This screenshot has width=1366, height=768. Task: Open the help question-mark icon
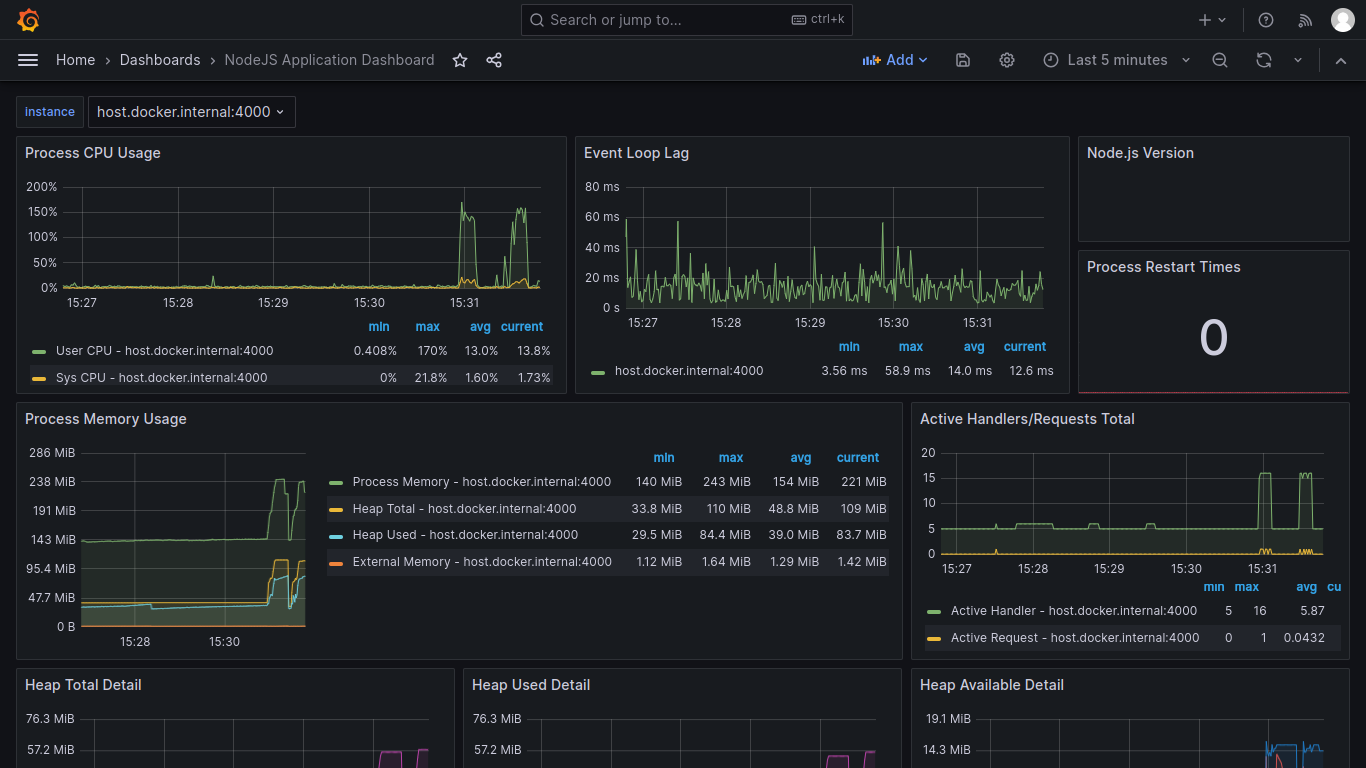point(1266,20)
